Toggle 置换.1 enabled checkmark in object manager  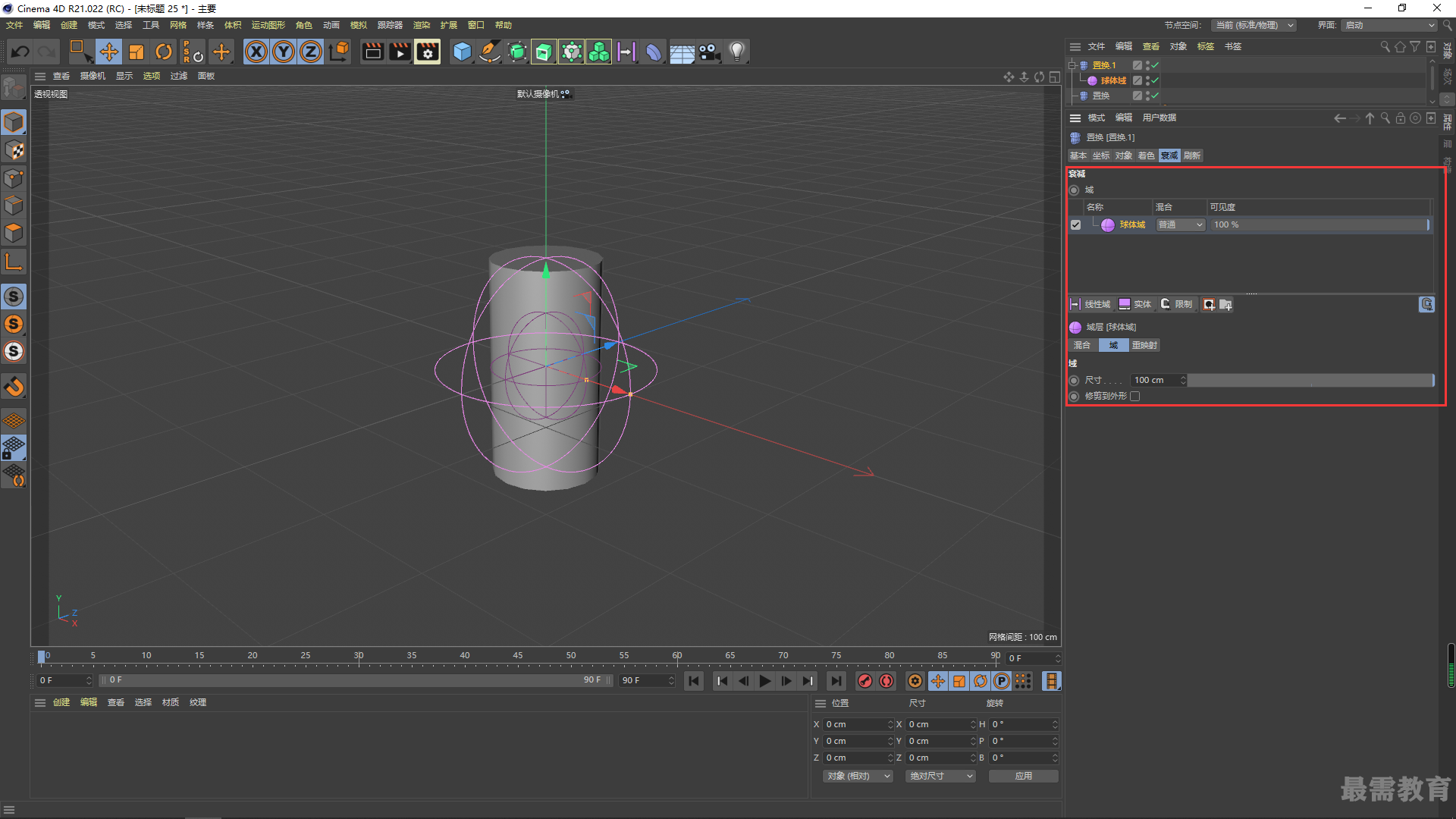(x=1154, y=65)
